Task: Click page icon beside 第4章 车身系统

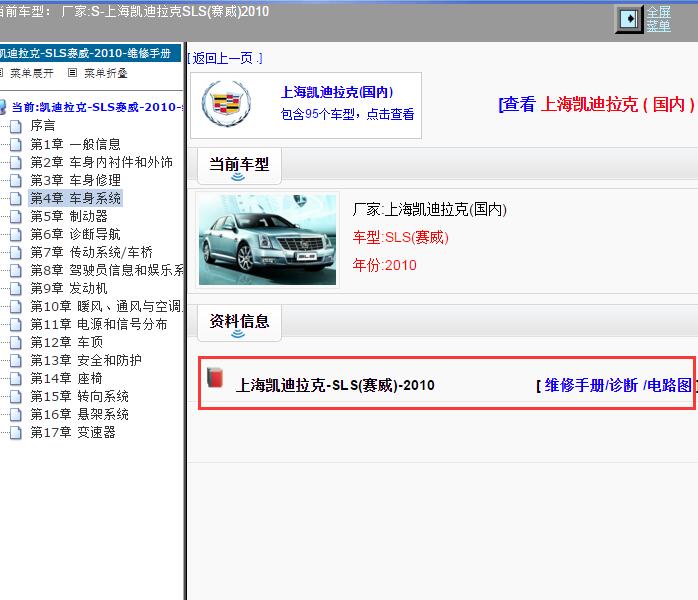Action: (x=16, y=199)
